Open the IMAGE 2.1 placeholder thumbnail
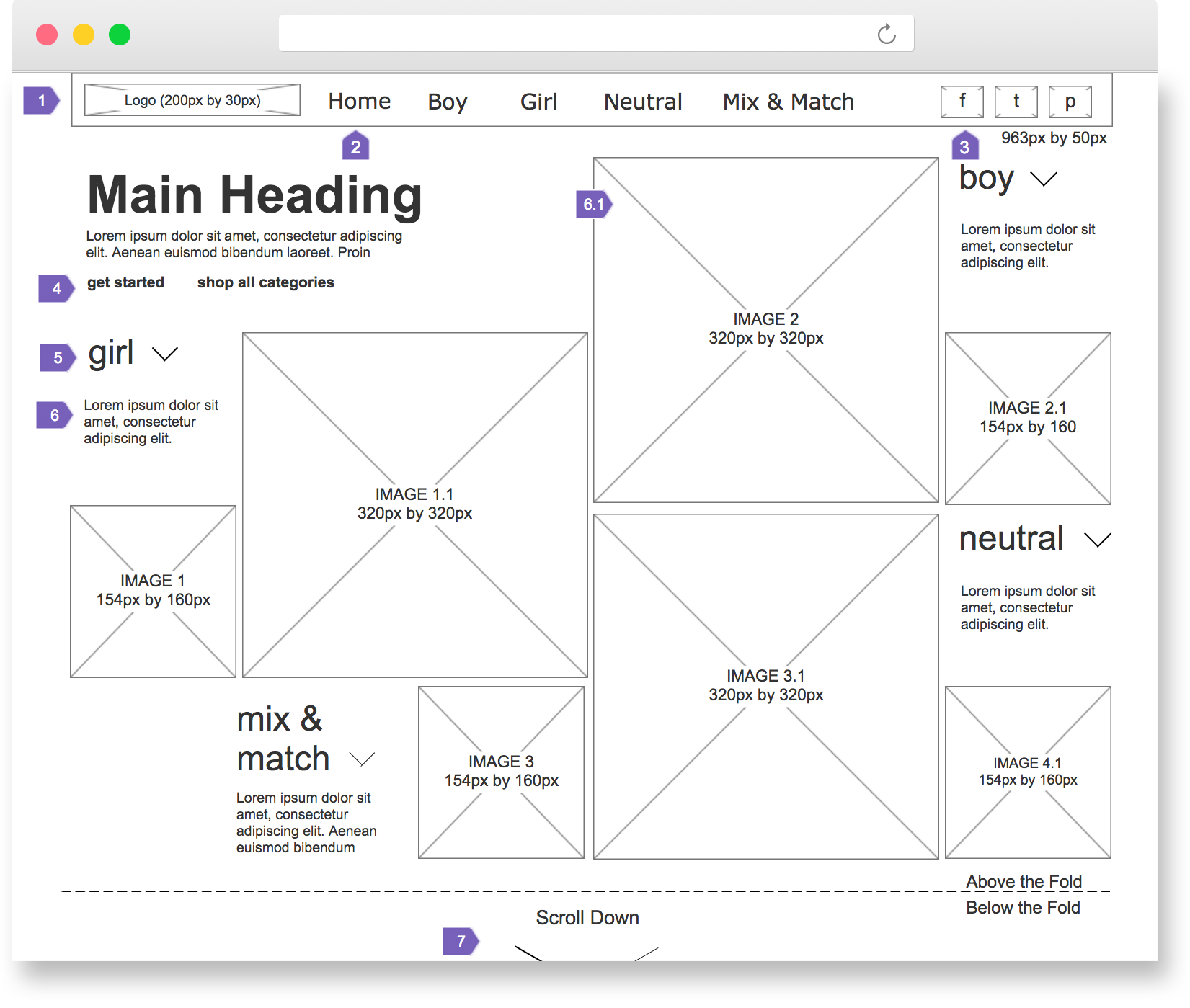1190x1008 pixels. [x=1028, y=419]
